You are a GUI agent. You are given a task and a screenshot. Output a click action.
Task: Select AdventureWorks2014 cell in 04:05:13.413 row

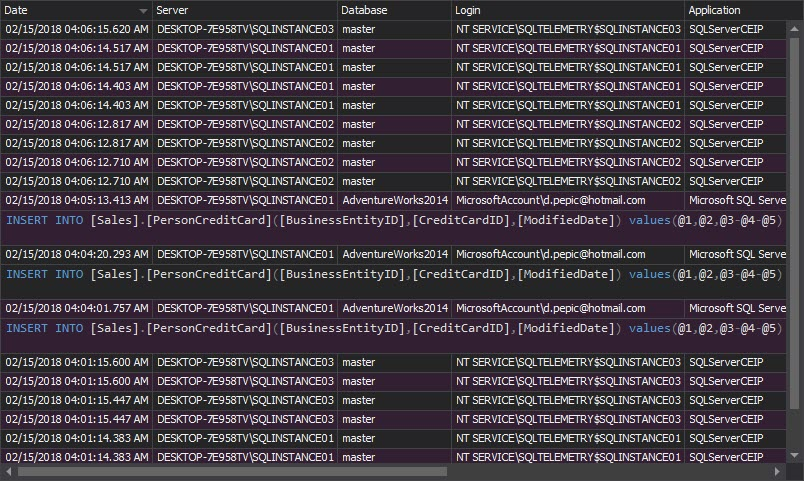(x=394, y=201)
